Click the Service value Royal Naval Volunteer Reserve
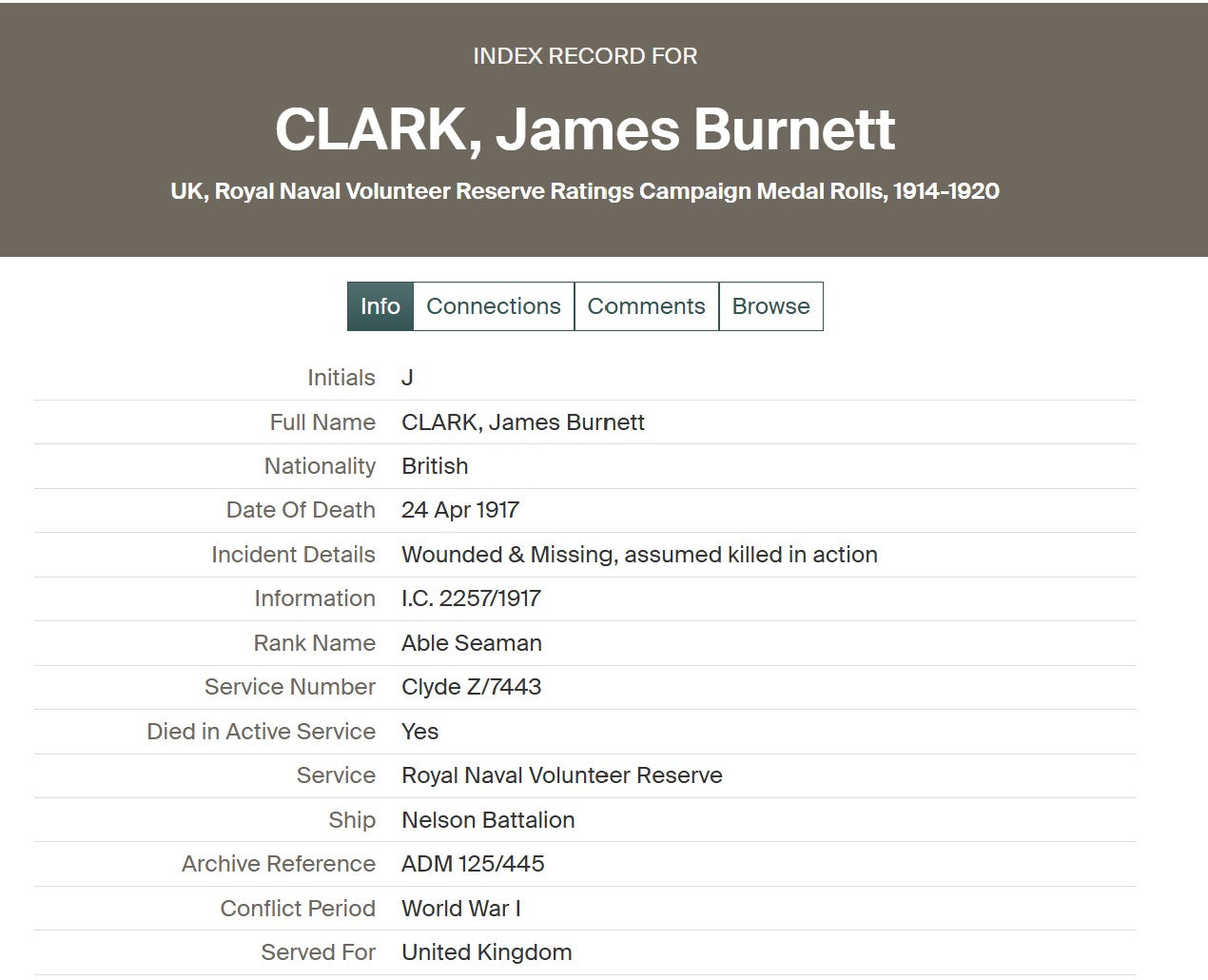1208x980 pixels. click(561, 775)
